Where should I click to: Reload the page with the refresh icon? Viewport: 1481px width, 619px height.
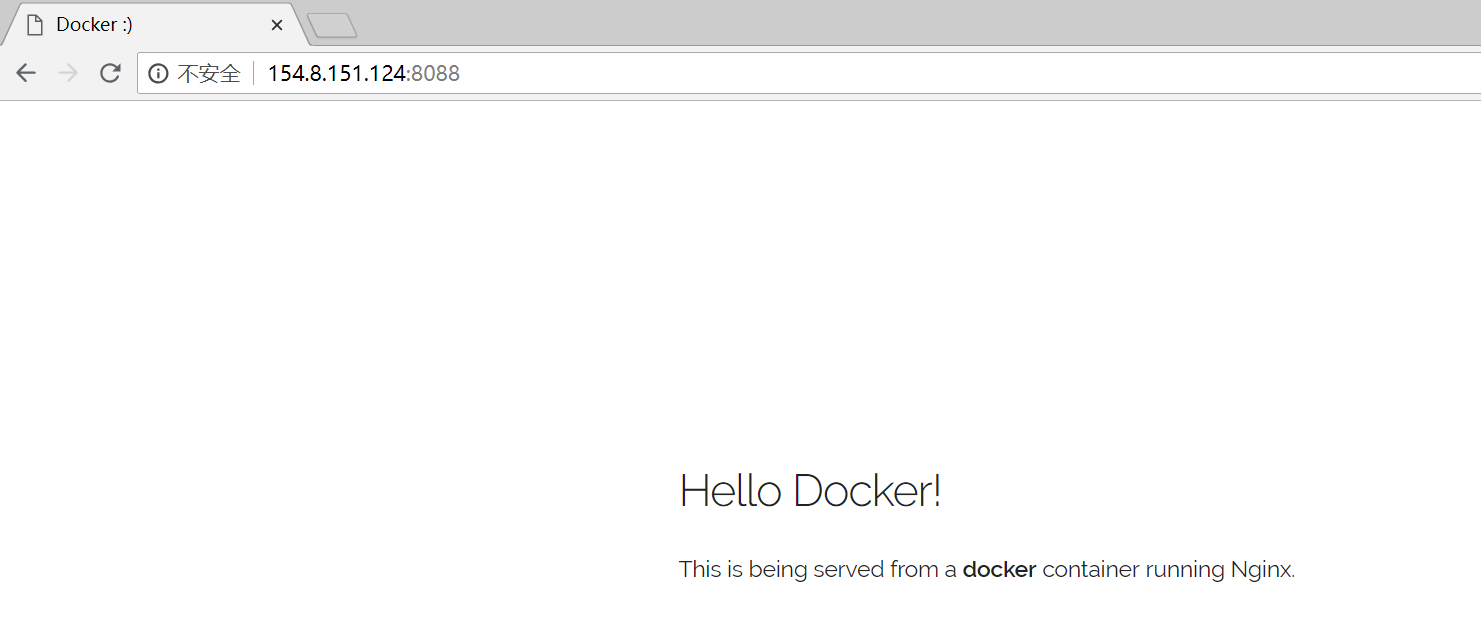click(110, 73)
